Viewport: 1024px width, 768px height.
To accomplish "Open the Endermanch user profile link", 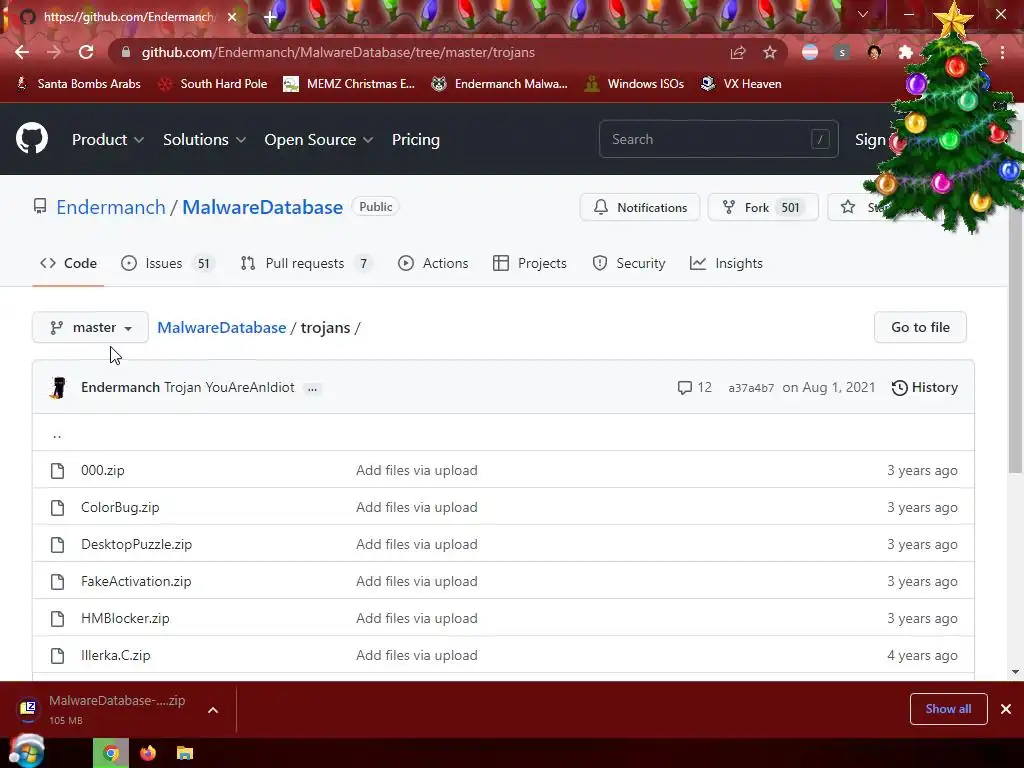I will [x=110, y=207].
